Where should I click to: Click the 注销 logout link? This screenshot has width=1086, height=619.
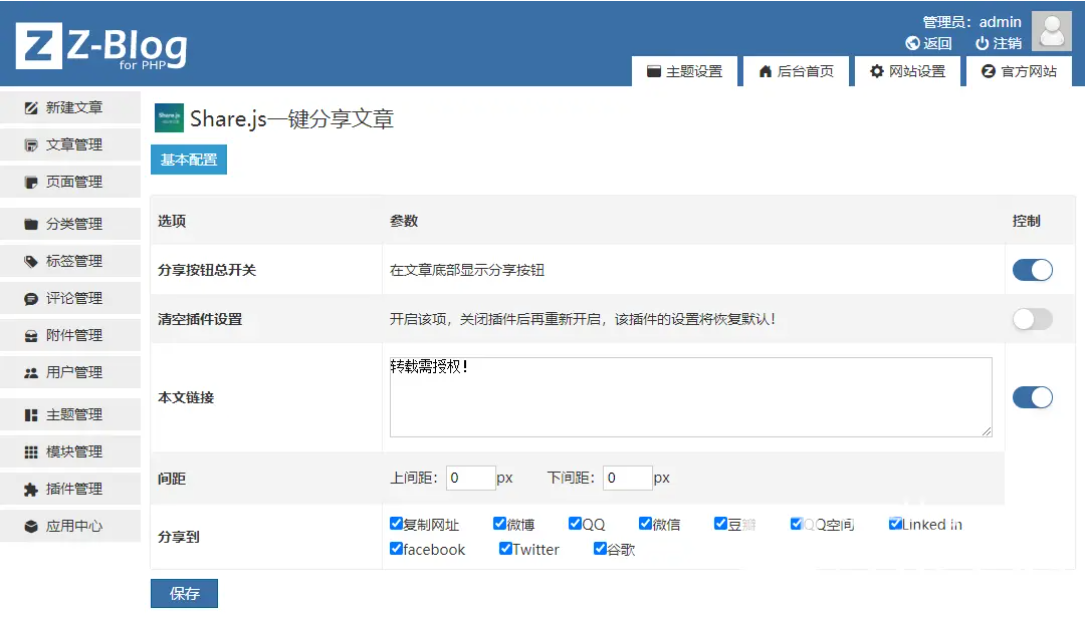coord(999,43)
